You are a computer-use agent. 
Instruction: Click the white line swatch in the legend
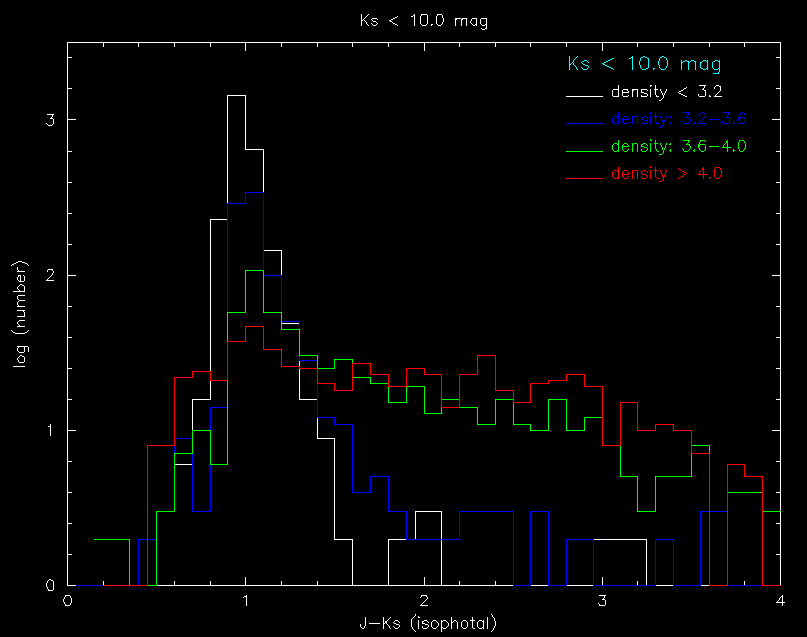pos(585,96)
